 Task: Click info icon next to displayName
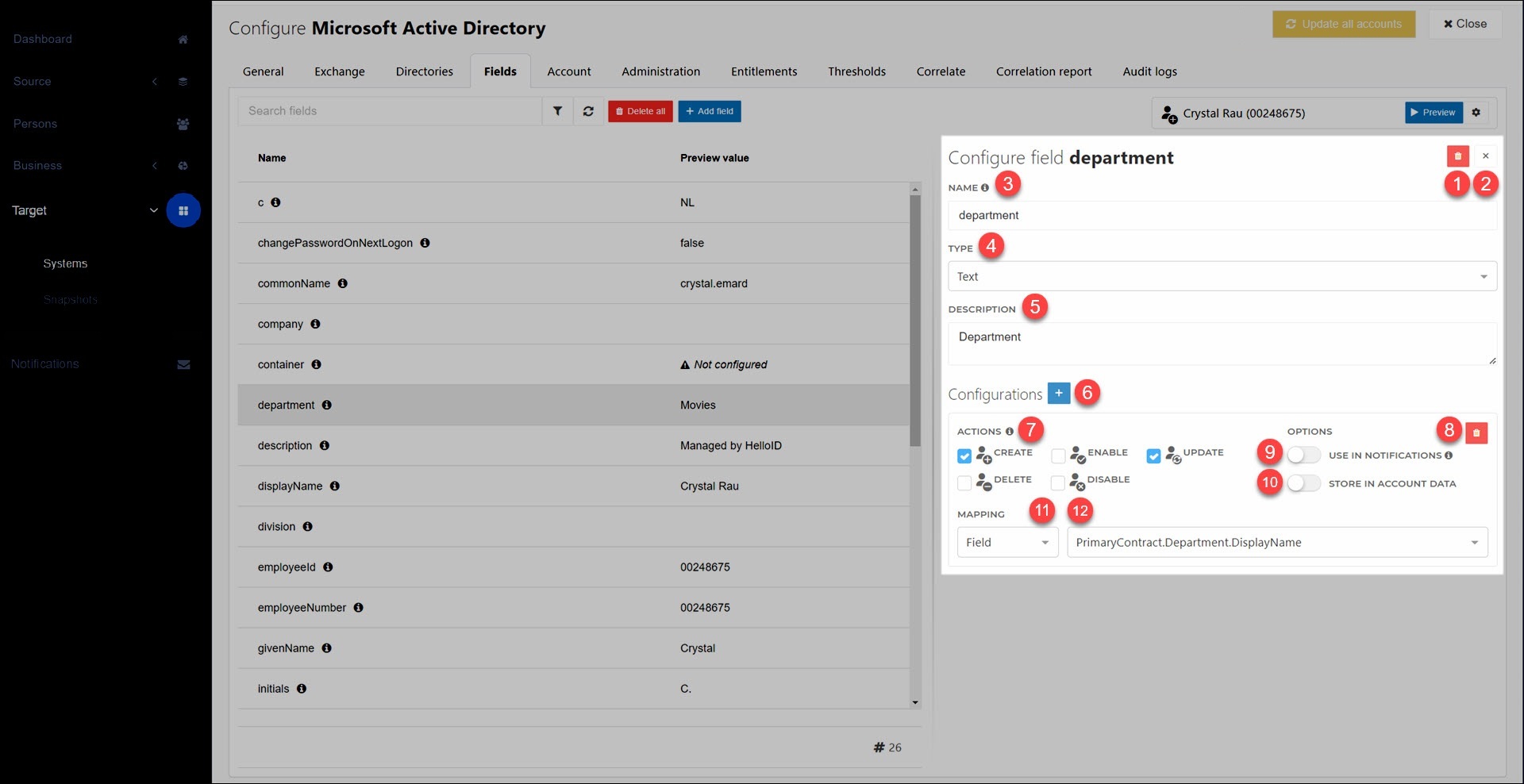coord(335,486)
